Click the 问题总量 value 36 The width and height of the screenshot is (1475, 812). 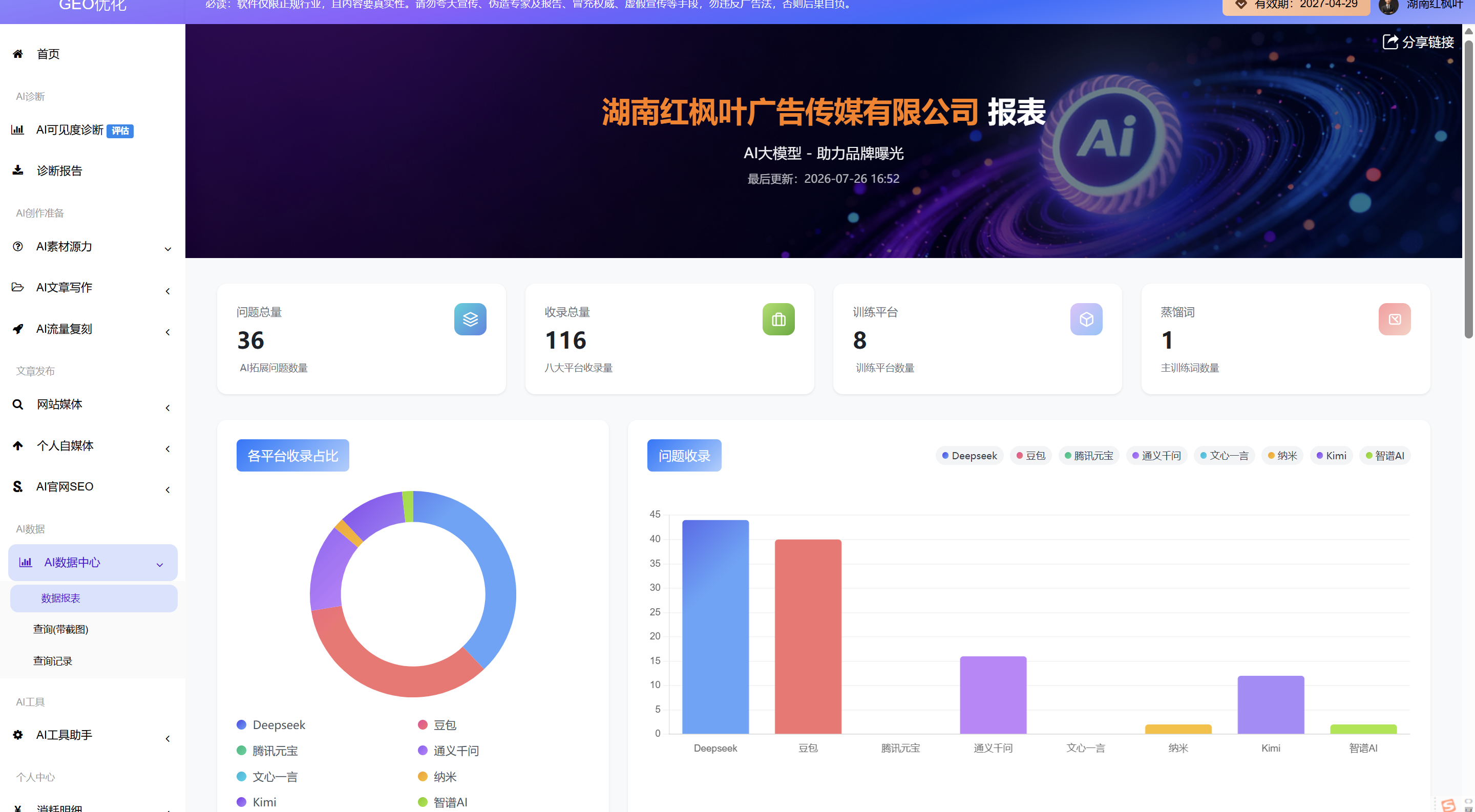pos(251,340)
